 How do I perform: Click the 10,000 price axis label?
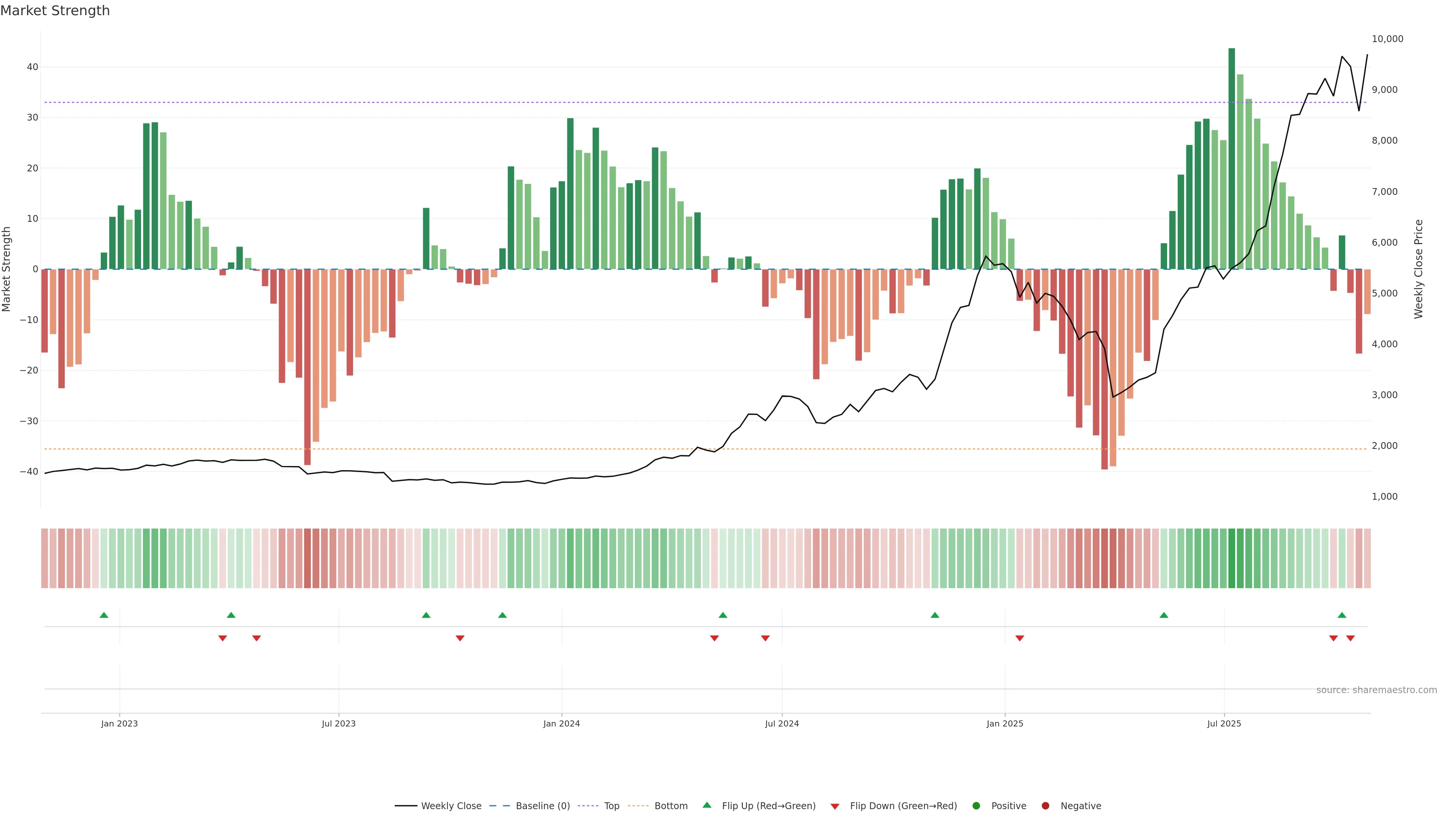coord(1387,39)
